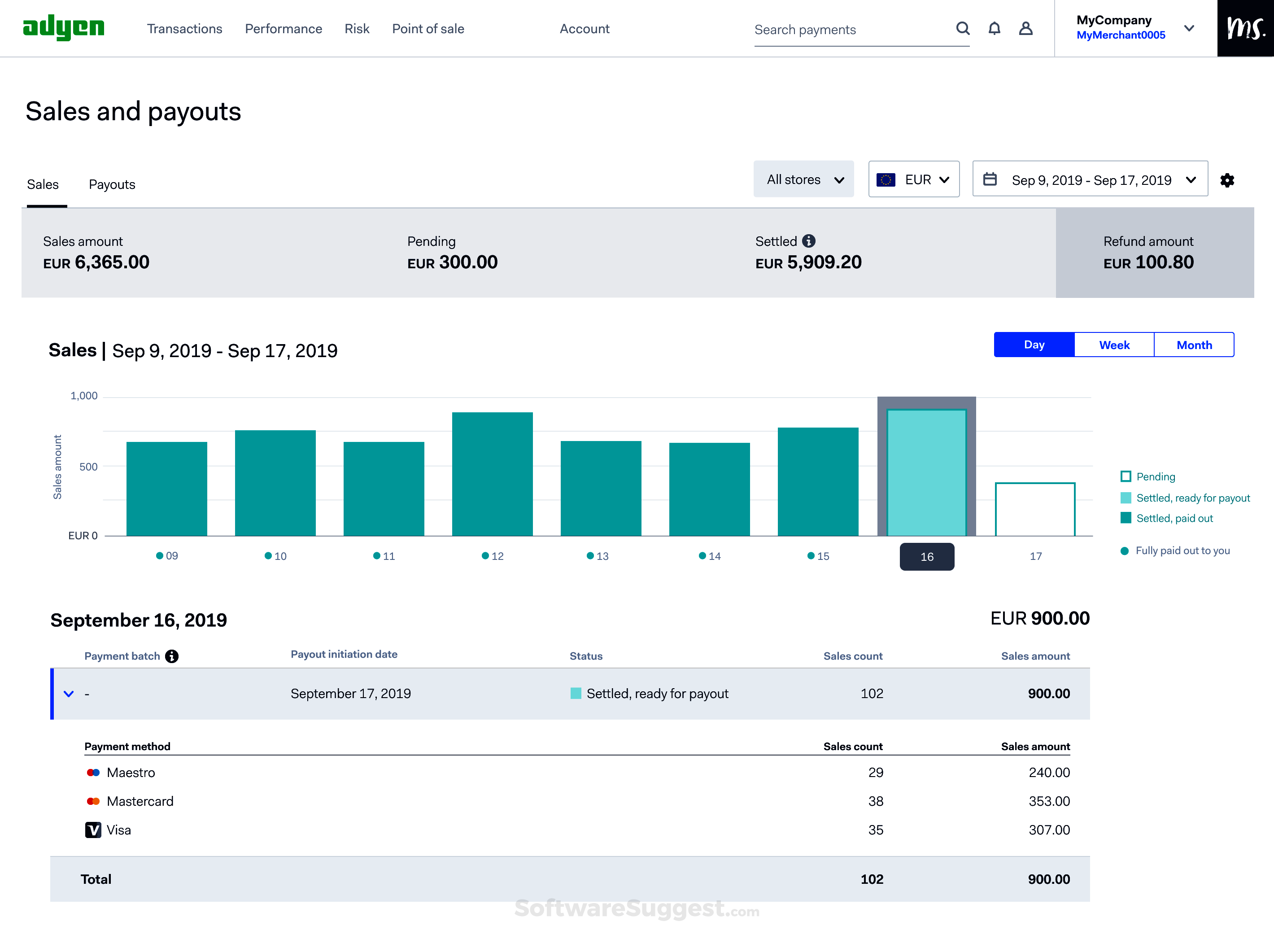This screenshot has width=1274, height=952.
Task: Switch chart to Month view
Action: pos(1194,345)
